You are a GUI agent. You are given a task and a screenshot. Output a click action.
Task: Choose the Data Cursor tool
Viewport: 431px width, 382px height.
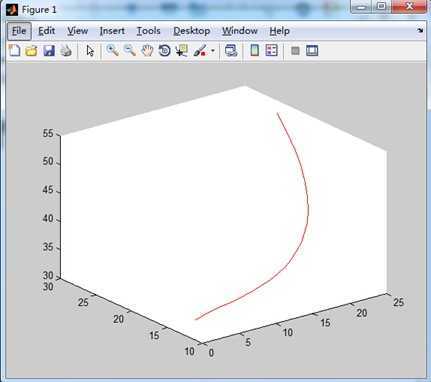(x=182, y=51)
